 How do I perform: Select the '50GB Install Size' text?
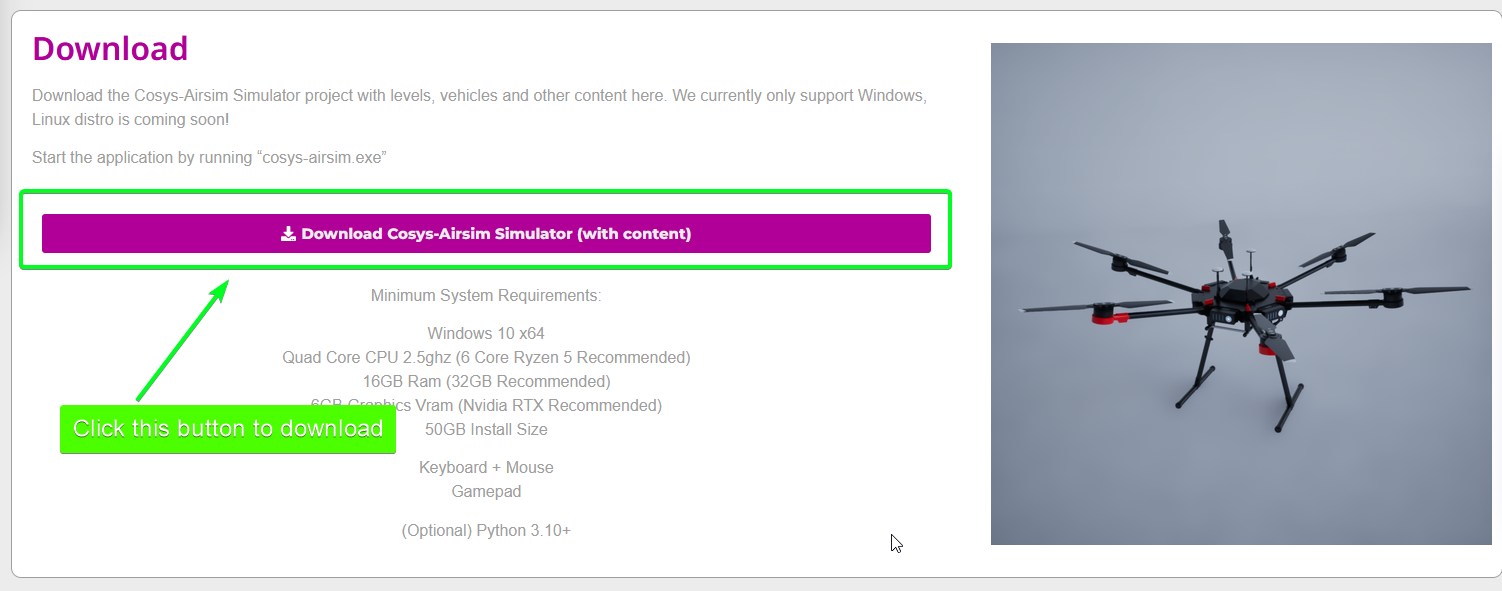[x=486, y=429]
